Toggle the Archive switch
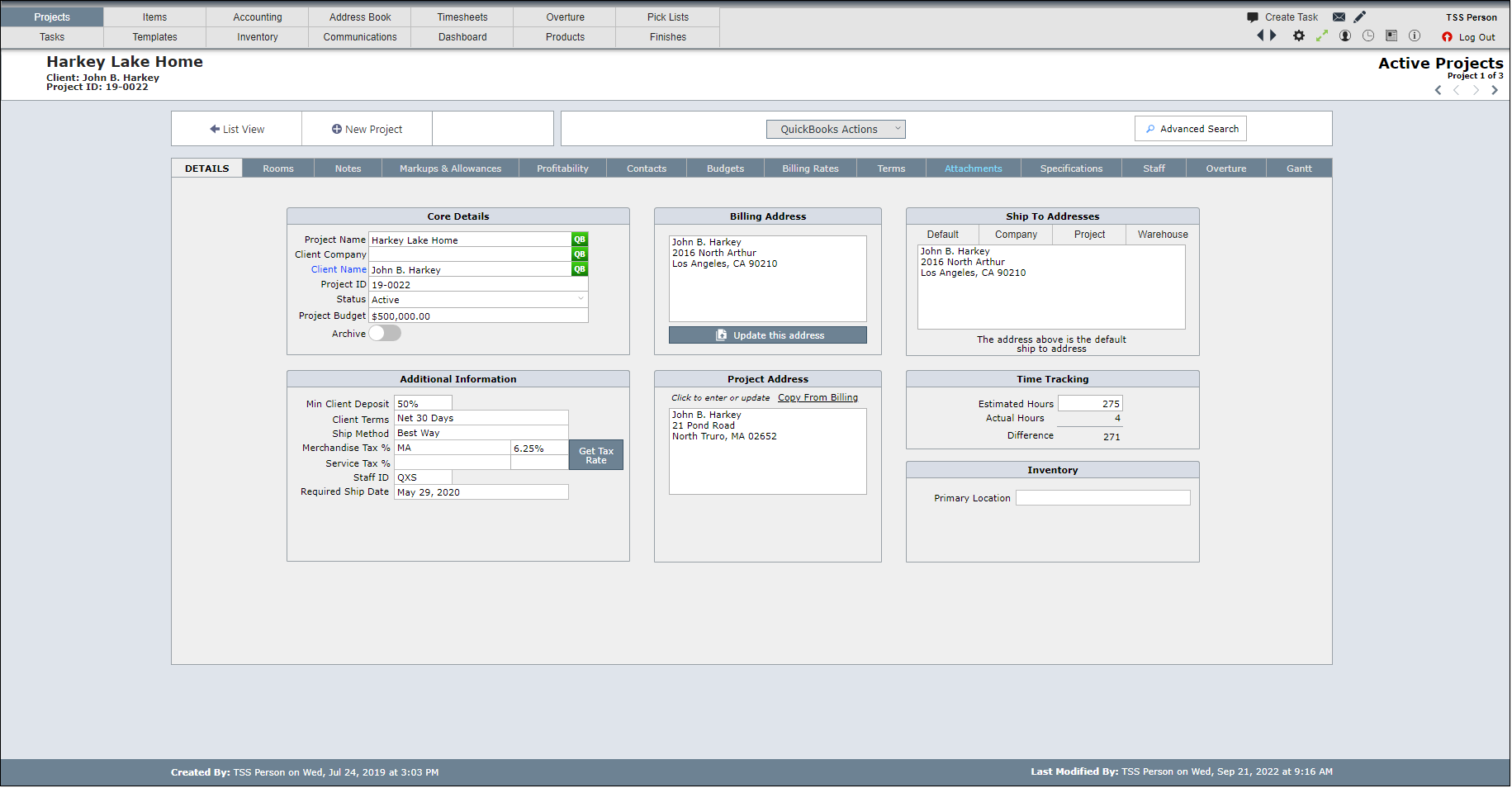The width and height of the screenshot is (1512, 788). [x=385, y=333]
